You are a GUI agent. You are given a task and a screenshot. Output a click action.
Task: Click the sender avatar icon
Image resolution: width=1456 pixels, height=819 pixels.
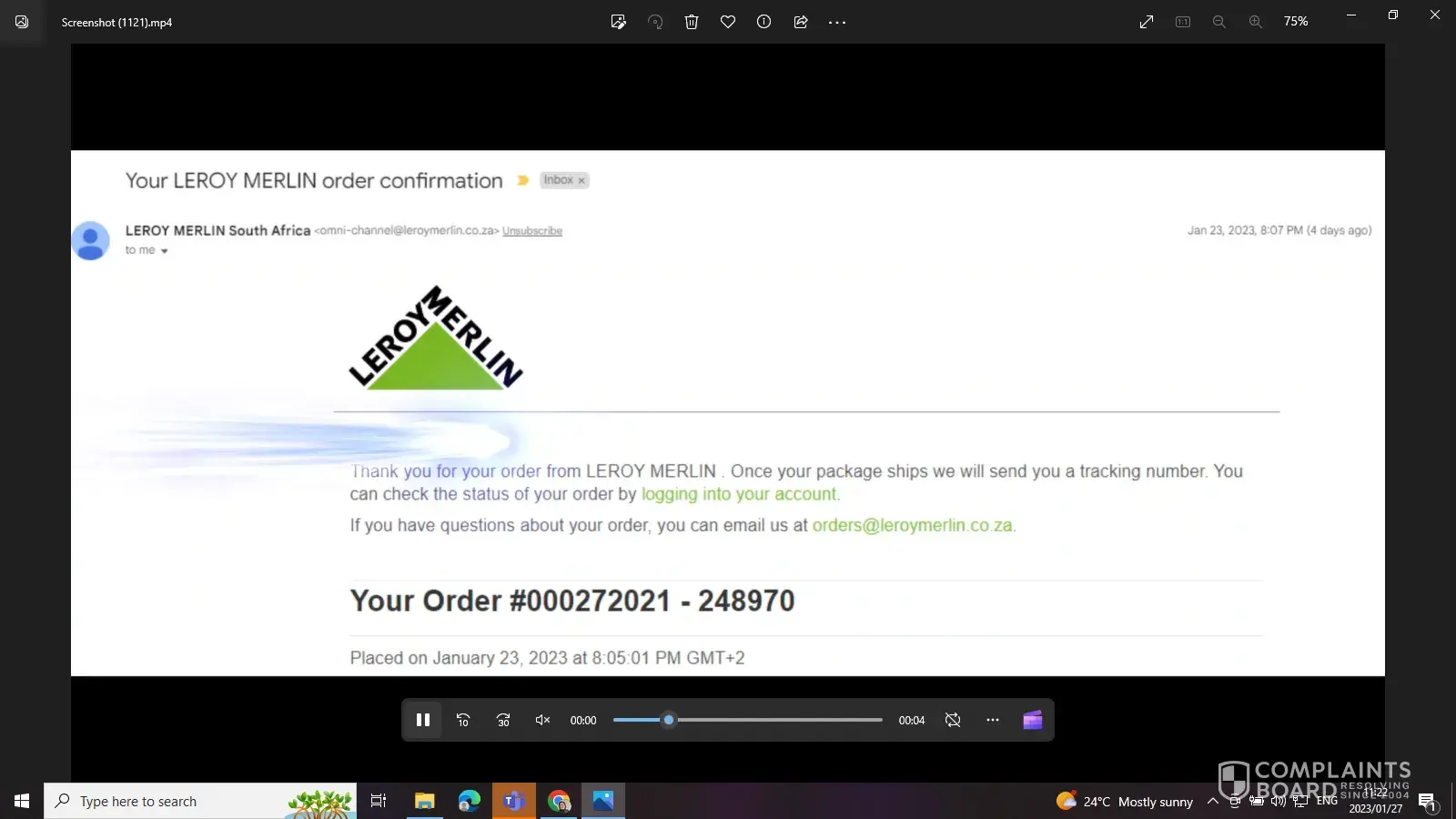[90, 240]
